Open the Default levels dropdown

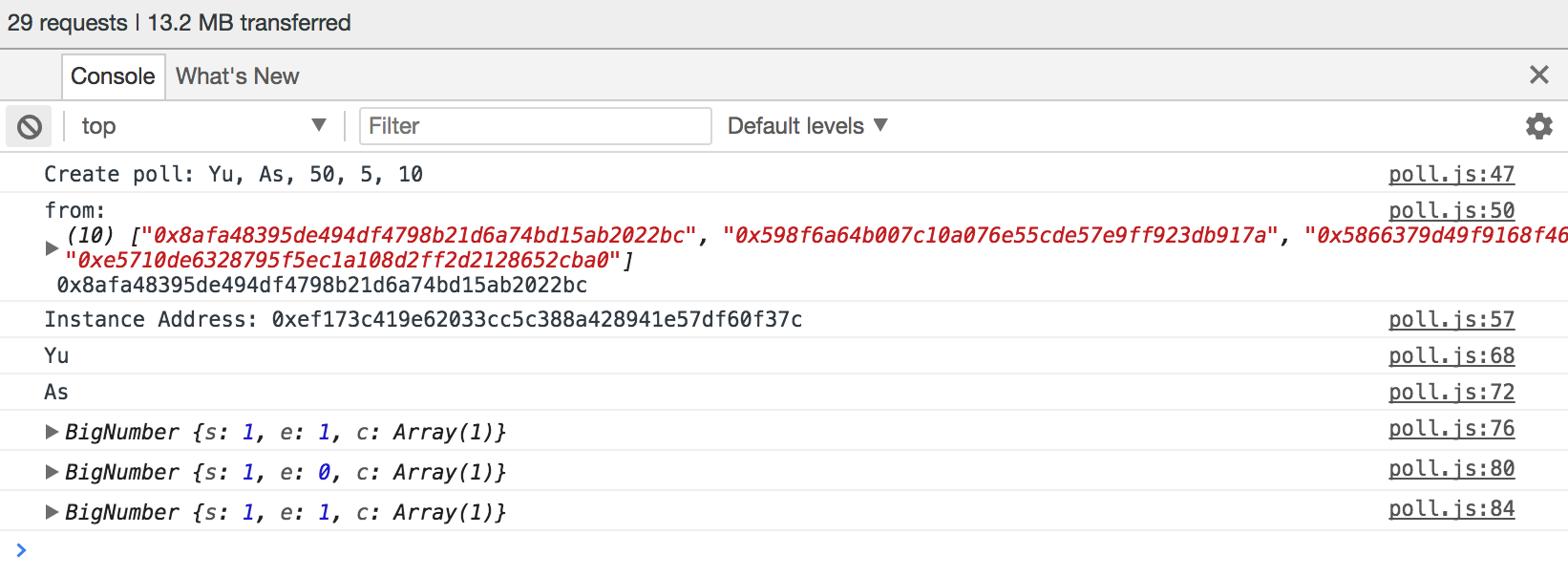pos(808,126)
